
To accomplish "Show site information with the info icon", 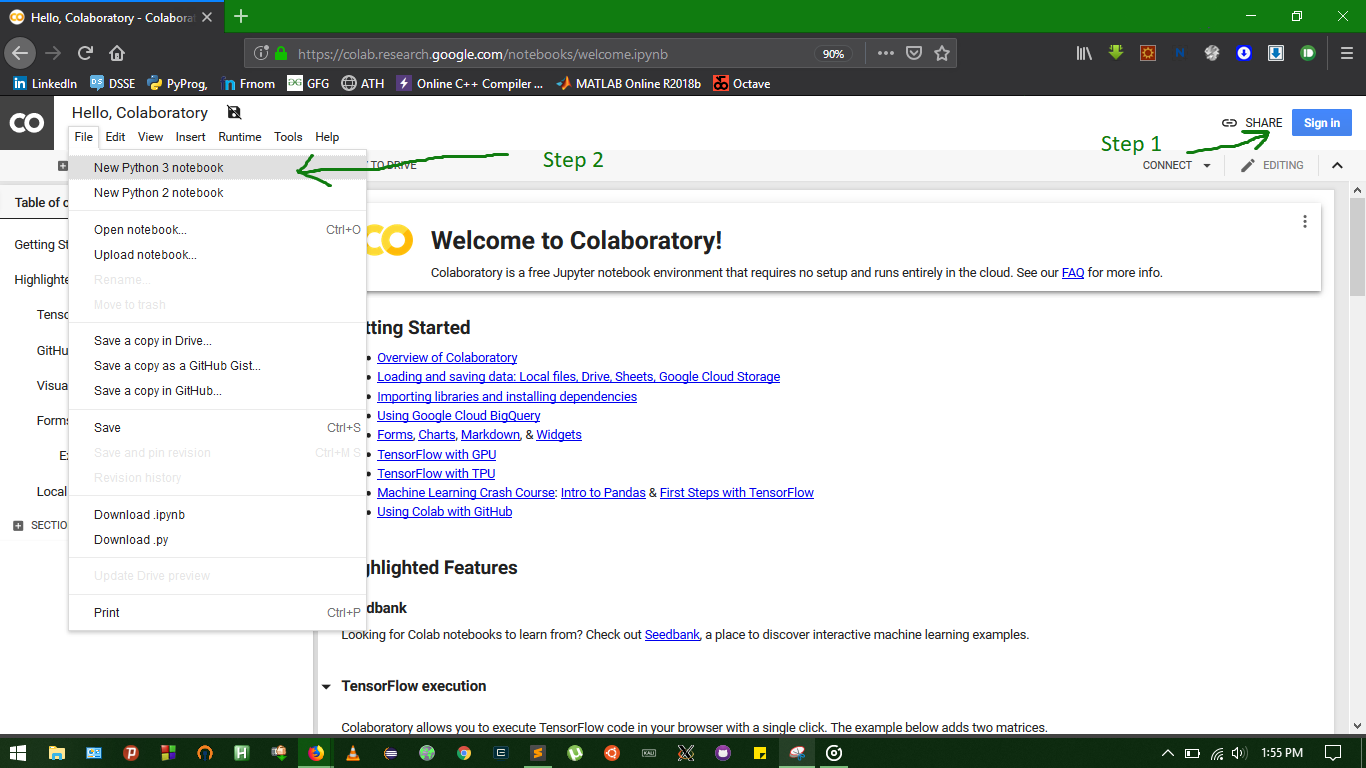I will (261, 53).
